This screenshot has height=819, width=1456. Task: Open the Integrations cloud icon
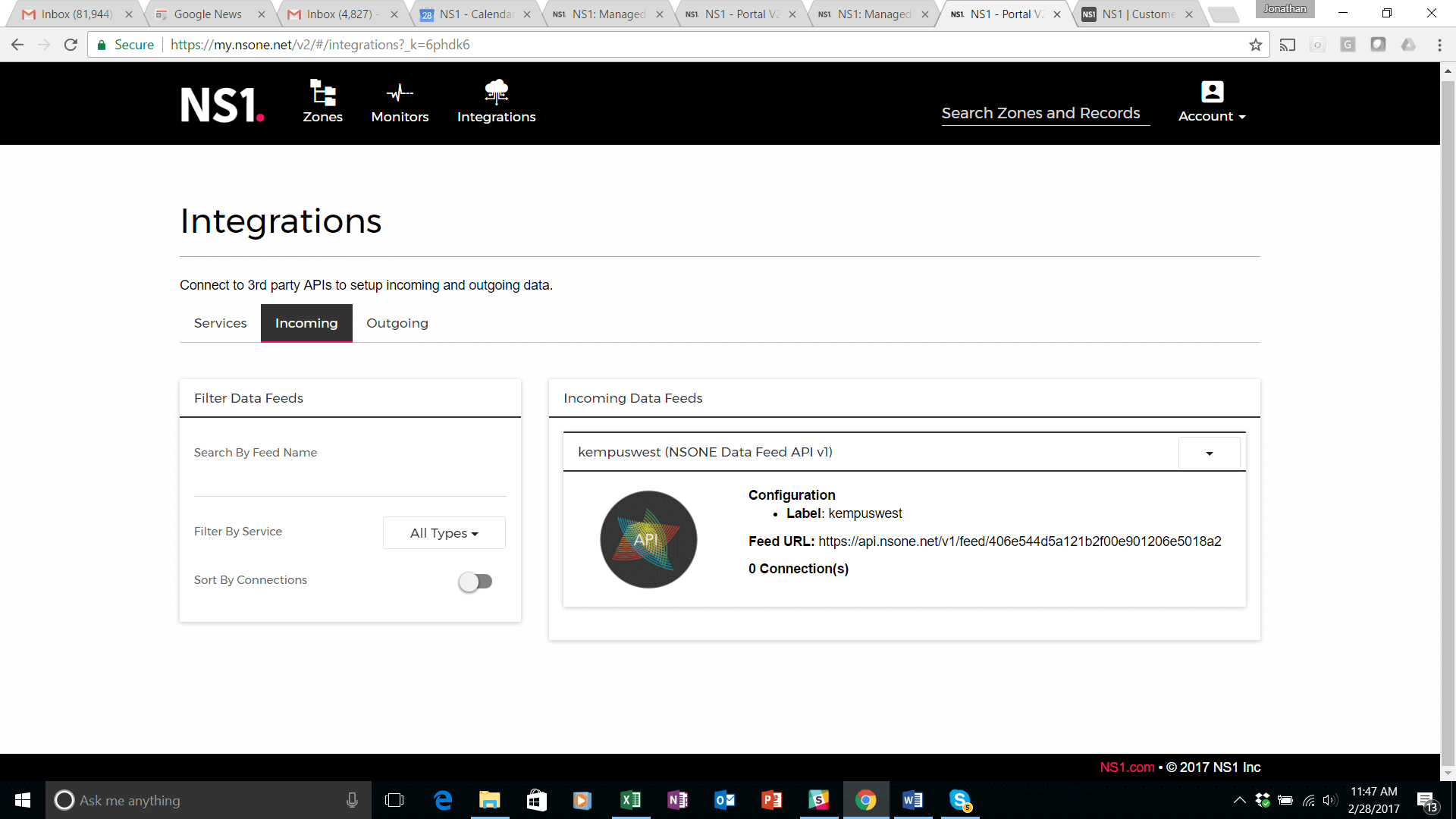point(496,91)
